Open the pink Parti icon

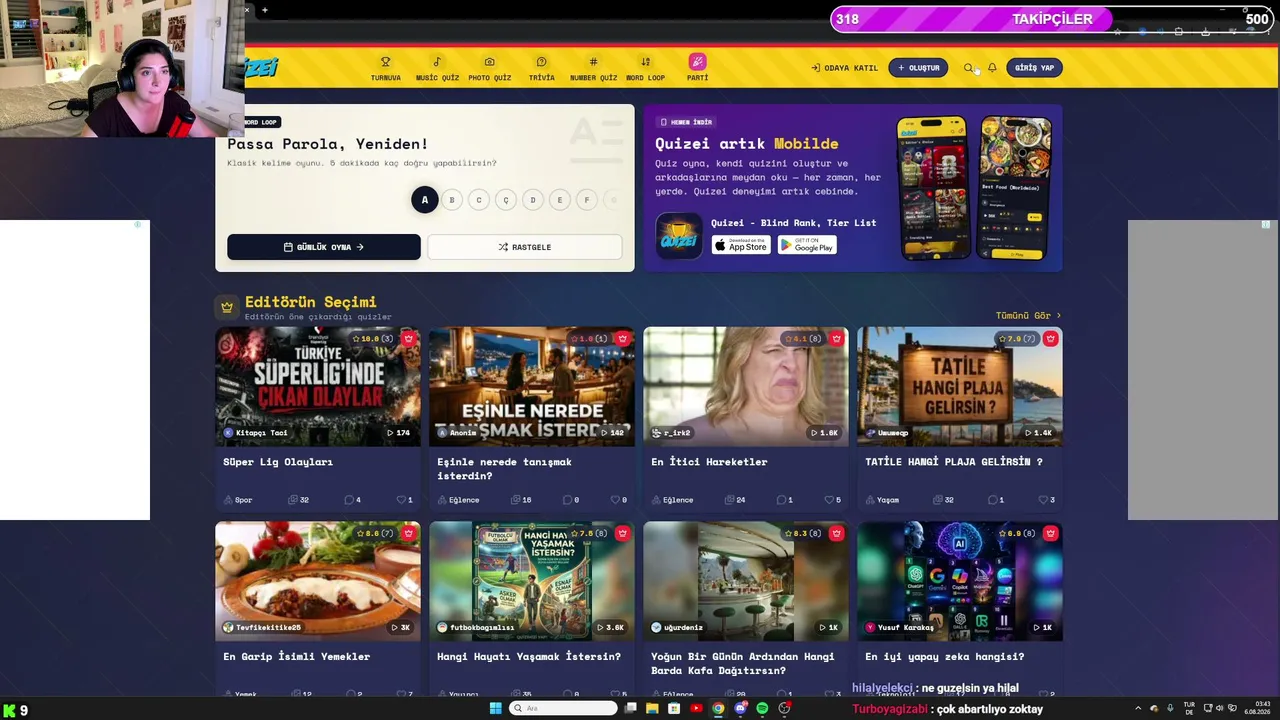point(697,62)
